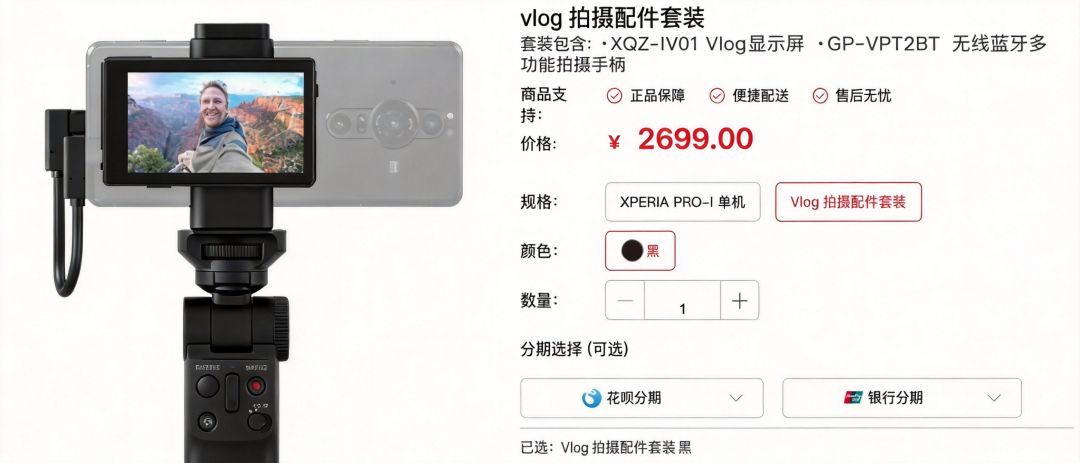The image size is (1080, 463).
Task: Click the UnionPay bank logo icon
Action: 853,398
